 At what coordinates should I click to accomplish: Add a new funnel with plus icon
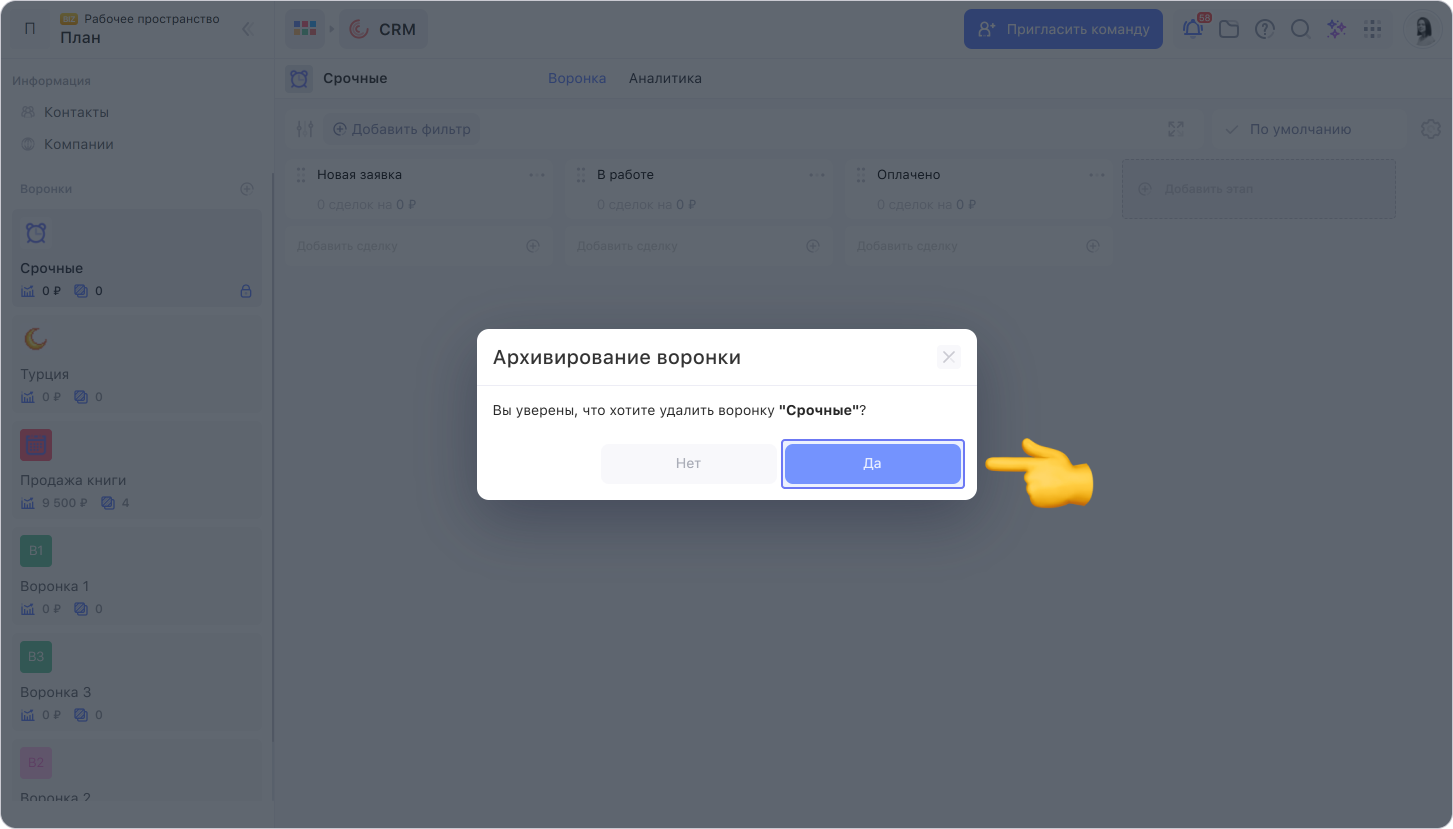coord(246,189)
